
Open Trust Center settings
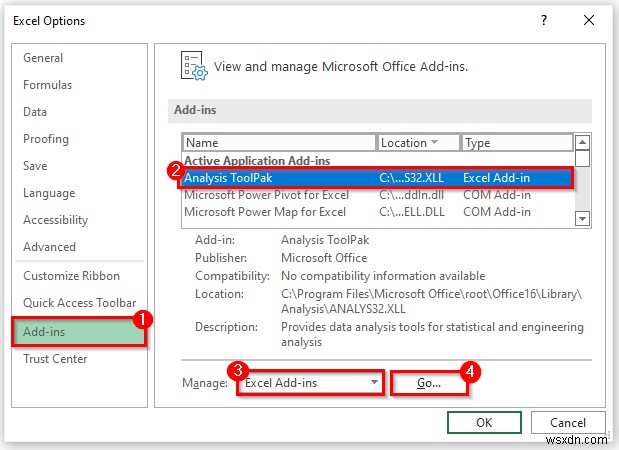pyautogui.click(x=55, y=359)
